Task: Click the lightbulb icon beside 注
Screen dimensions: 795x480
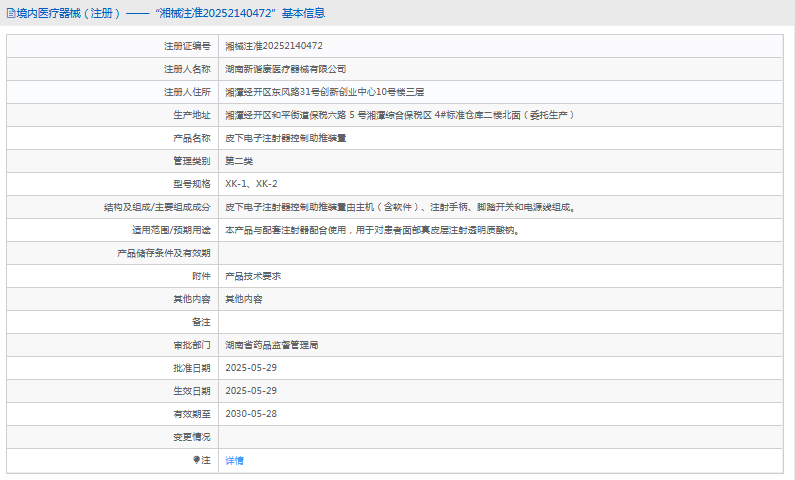Action: pyautogui.click(x=196, y=460)
